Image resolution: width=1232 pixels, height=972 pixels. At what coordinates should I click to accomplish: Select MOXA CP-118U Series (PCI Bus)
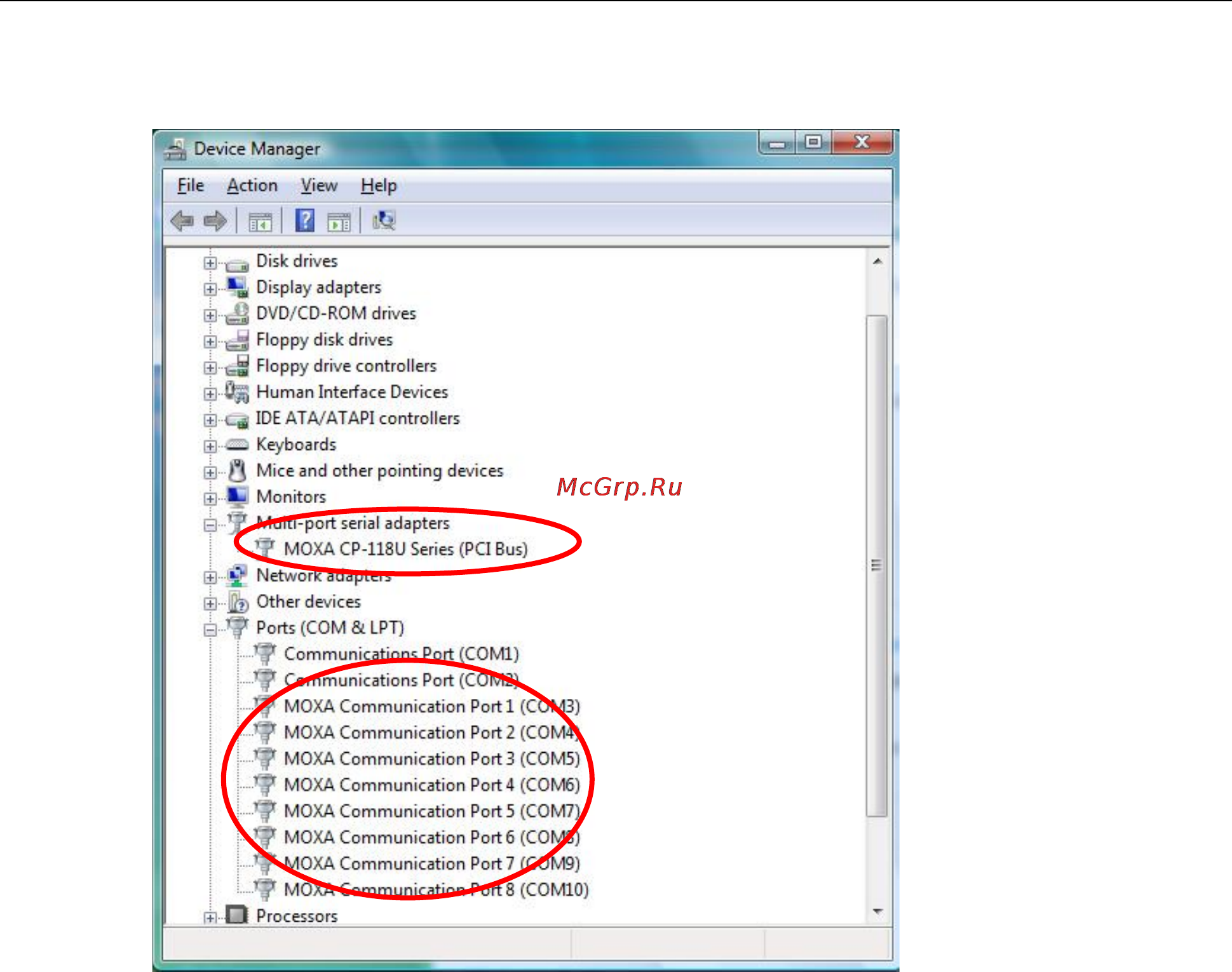(x=405, y=549)
